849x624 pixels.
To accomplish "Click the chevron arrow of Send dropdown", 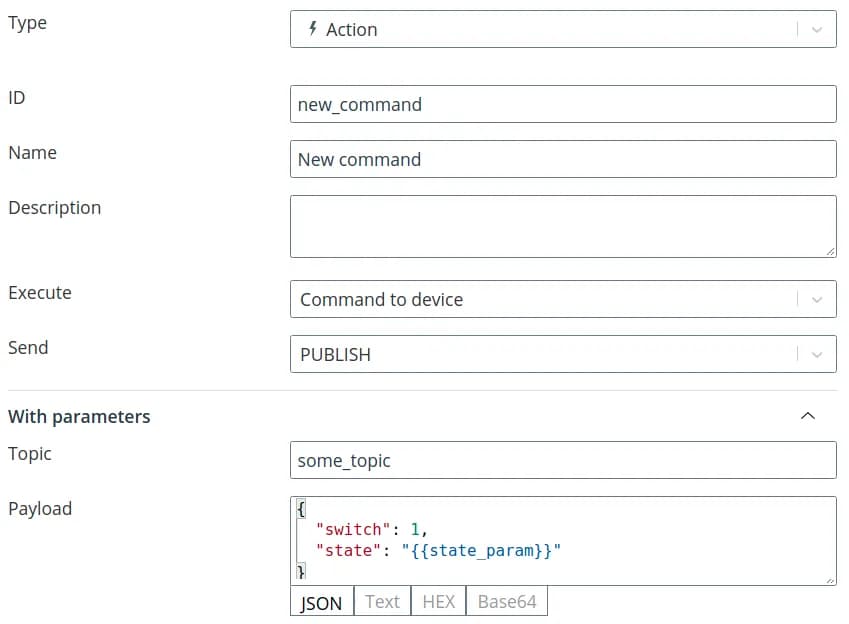I will [x=816, y=354].
